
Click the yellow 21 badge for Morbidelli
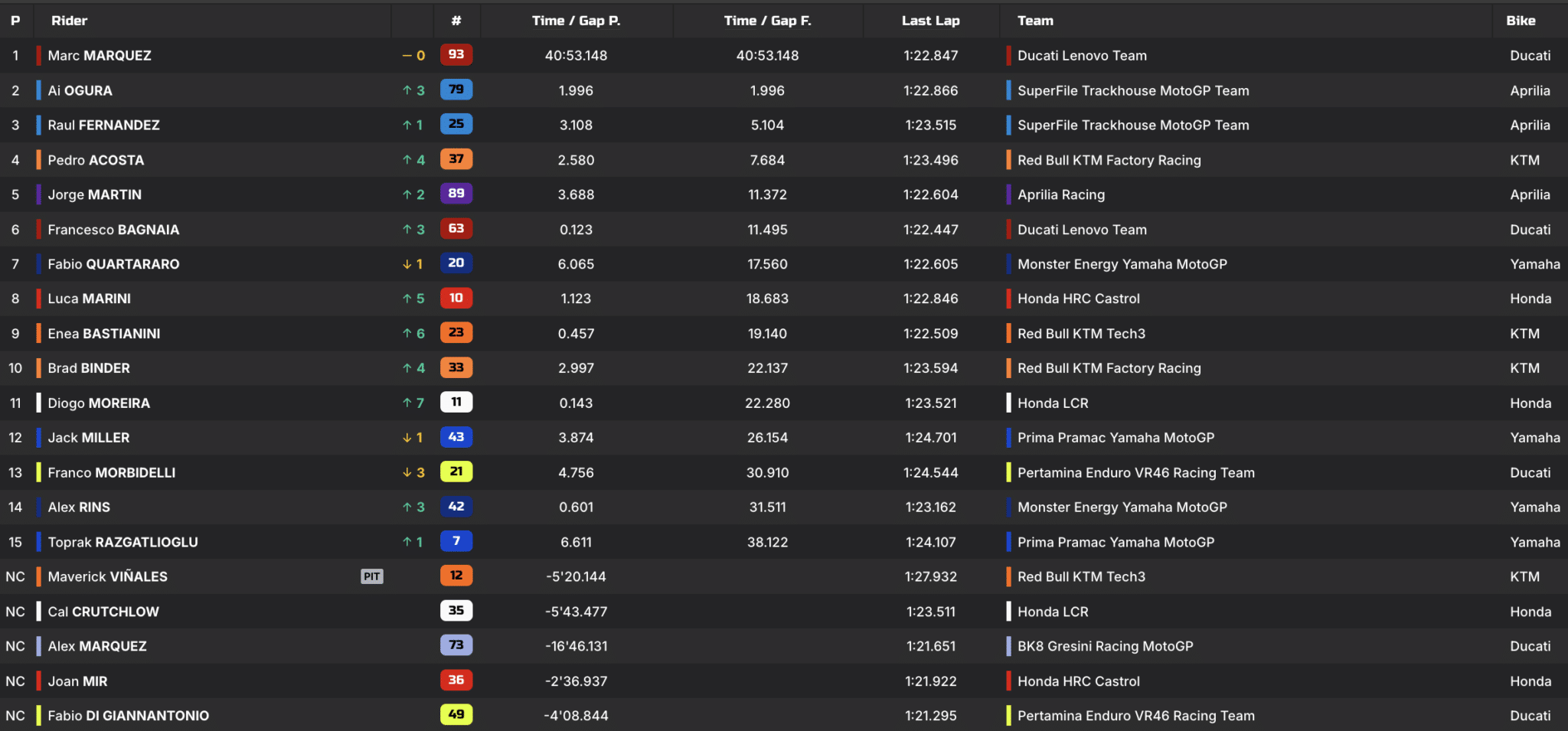[456, 472]
